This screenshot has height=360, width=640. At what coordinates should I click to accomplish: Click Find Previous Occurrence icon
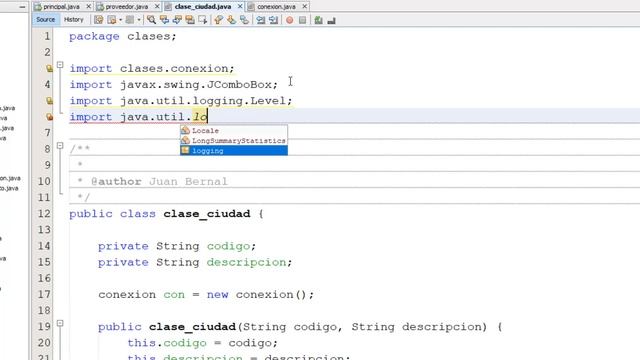click(x=164, y=20)
